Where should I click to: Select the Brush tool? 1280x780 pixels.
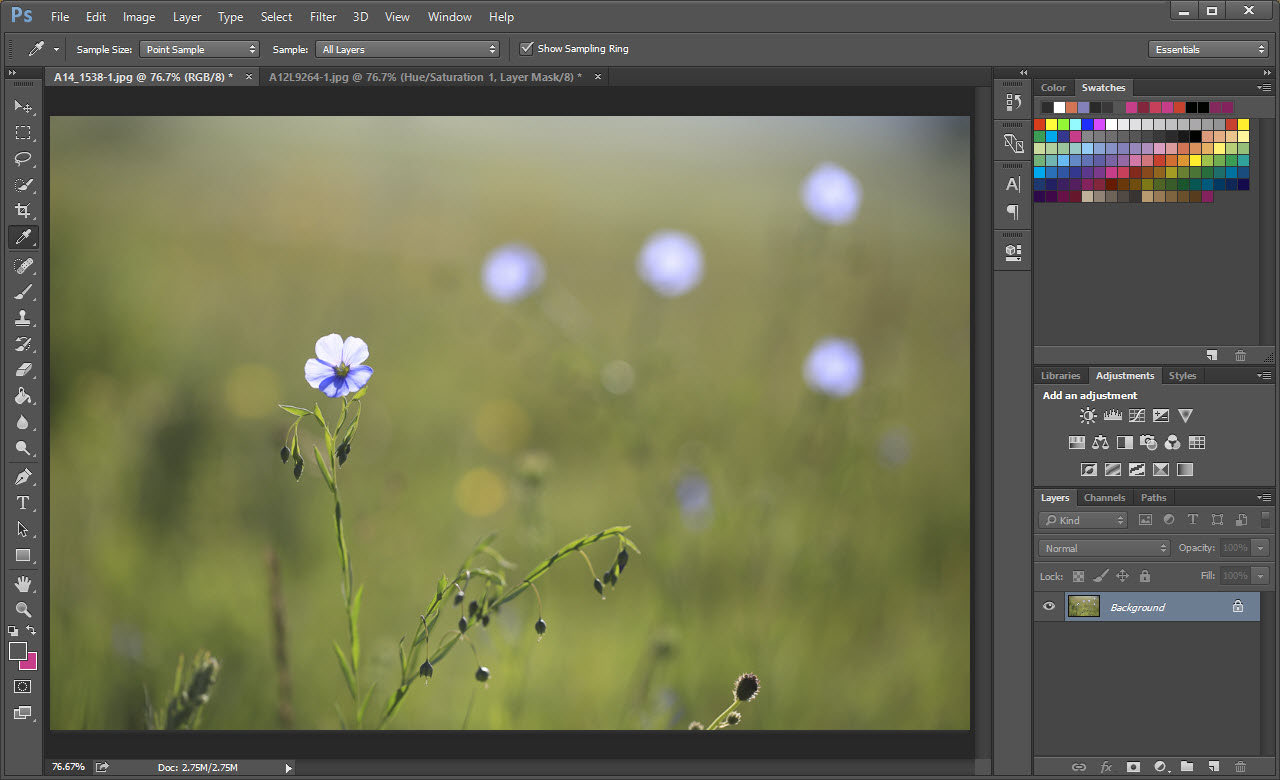click(x=23, y=292)
